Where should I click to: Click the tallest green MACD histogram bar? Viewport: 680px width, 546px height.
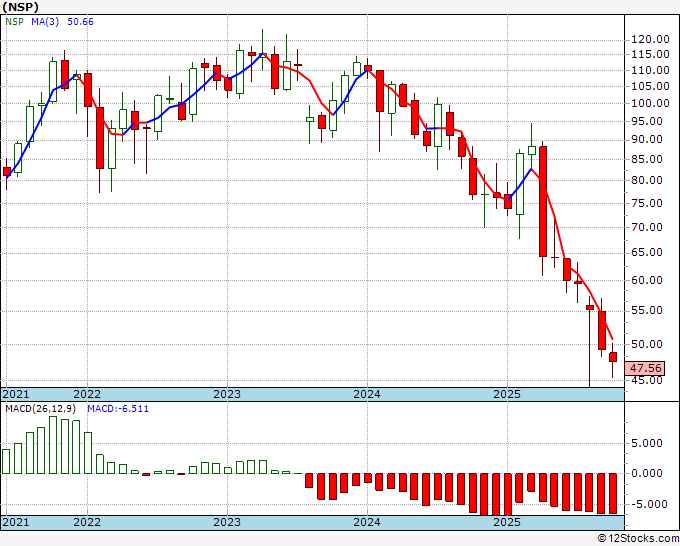(53, 445)
